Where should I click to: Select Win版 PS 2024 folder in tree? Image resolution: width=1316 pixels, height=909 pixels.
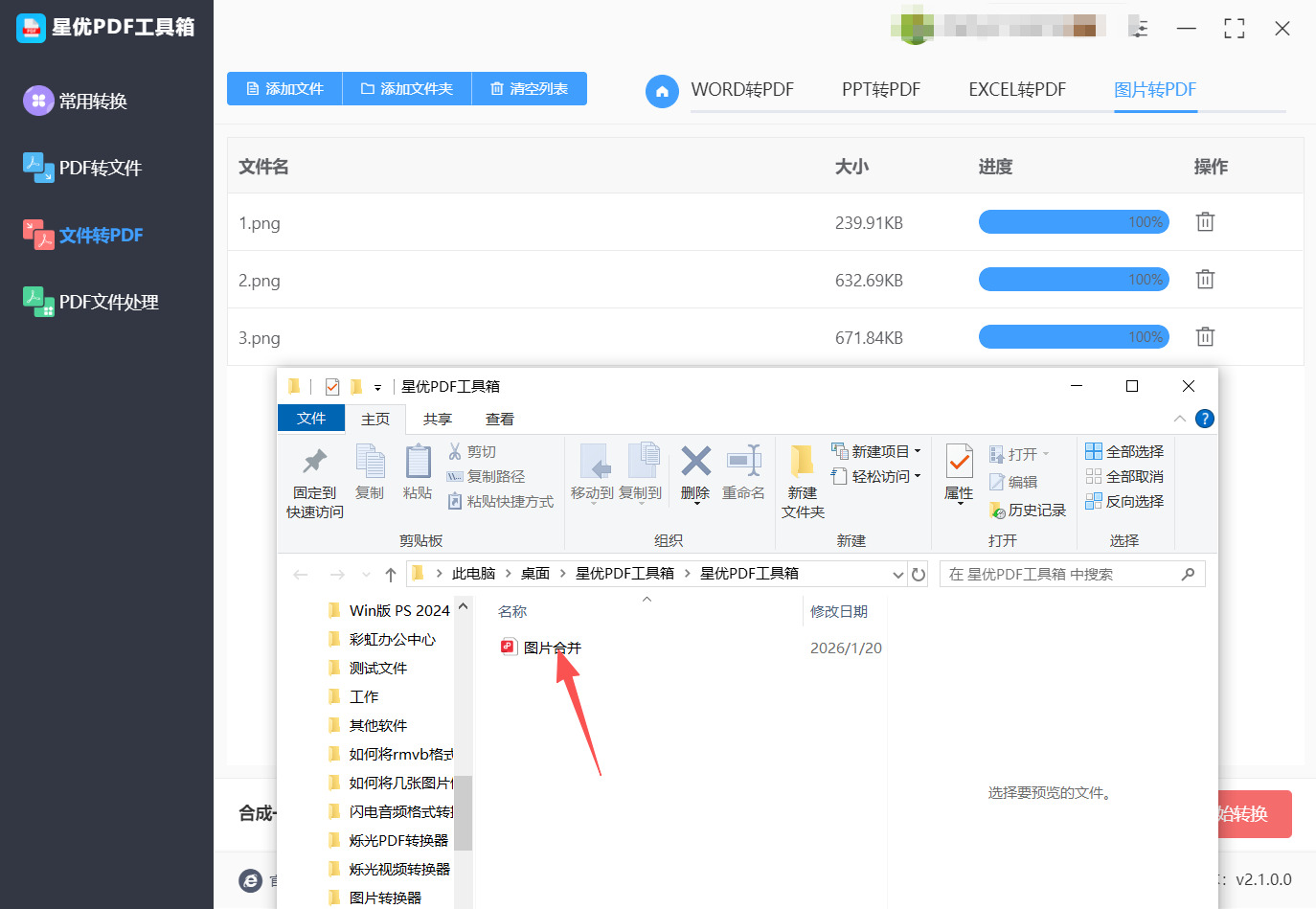pos(388,610)
